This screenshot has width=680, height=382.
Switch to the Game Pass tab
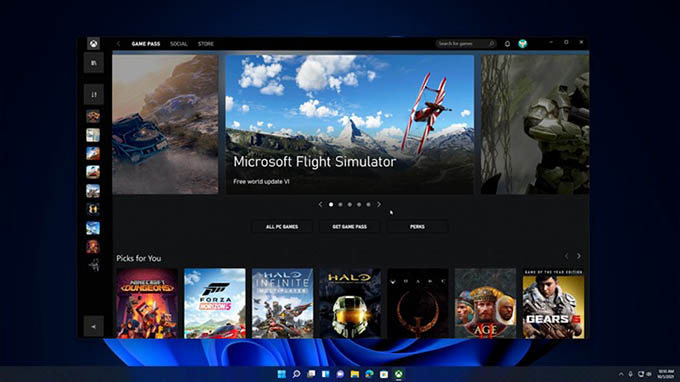146,44
